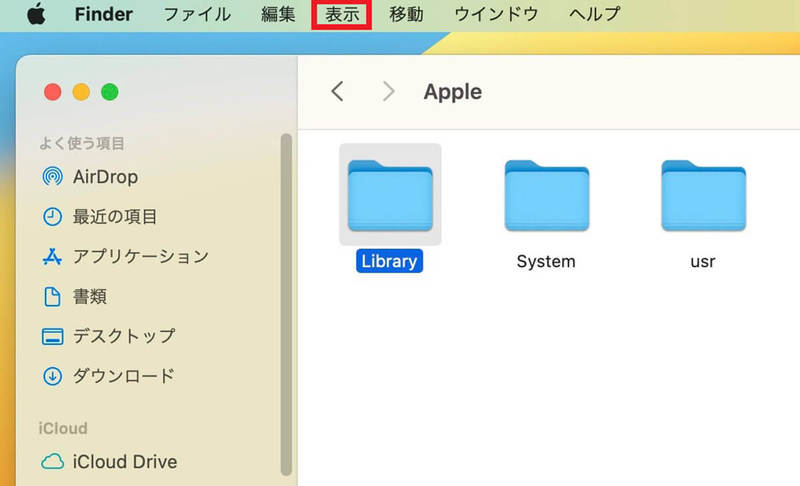
Task: Click the AirDrop sidebar icon
Action: [53, 176]
